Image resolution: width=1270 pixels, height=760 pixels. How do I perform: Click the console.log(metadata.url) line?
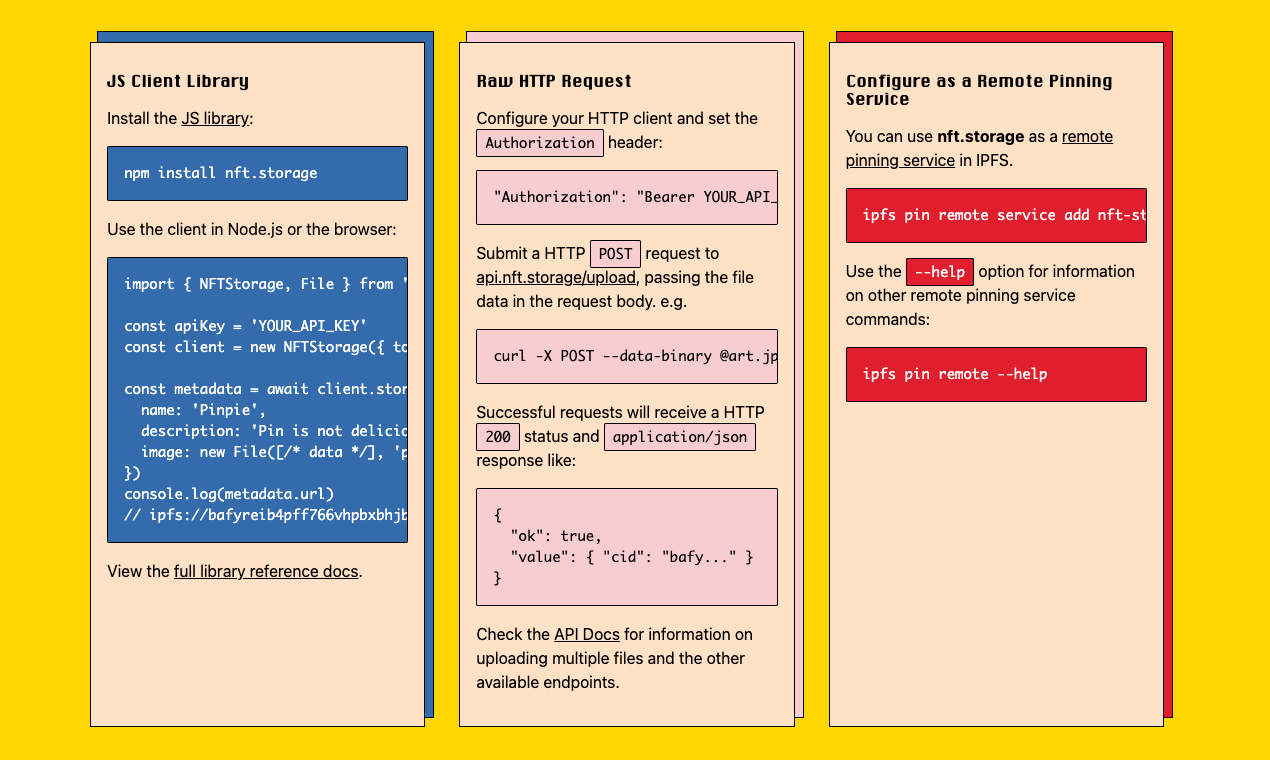tap(229, 493)
